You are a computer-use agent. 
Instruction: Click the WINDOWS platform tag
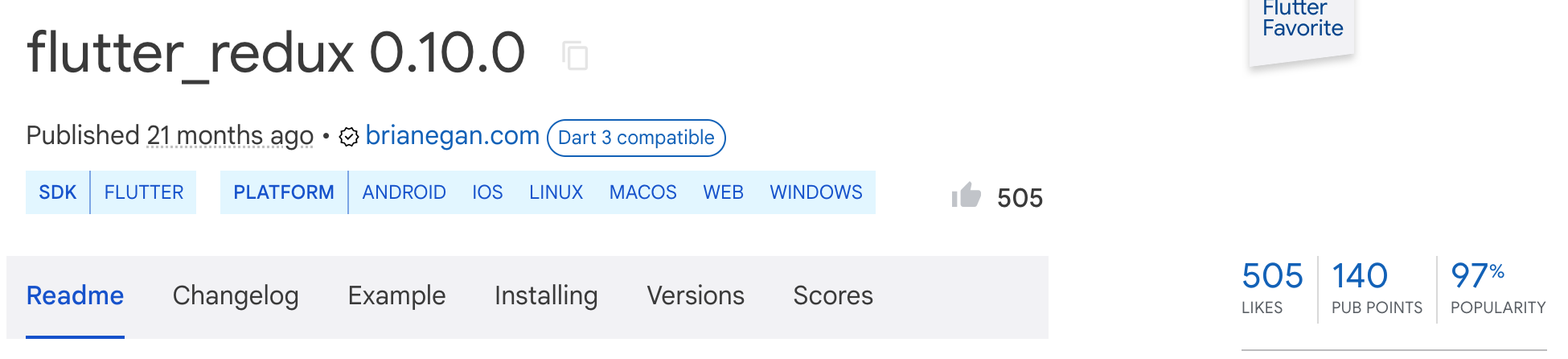tap(816, 192)
